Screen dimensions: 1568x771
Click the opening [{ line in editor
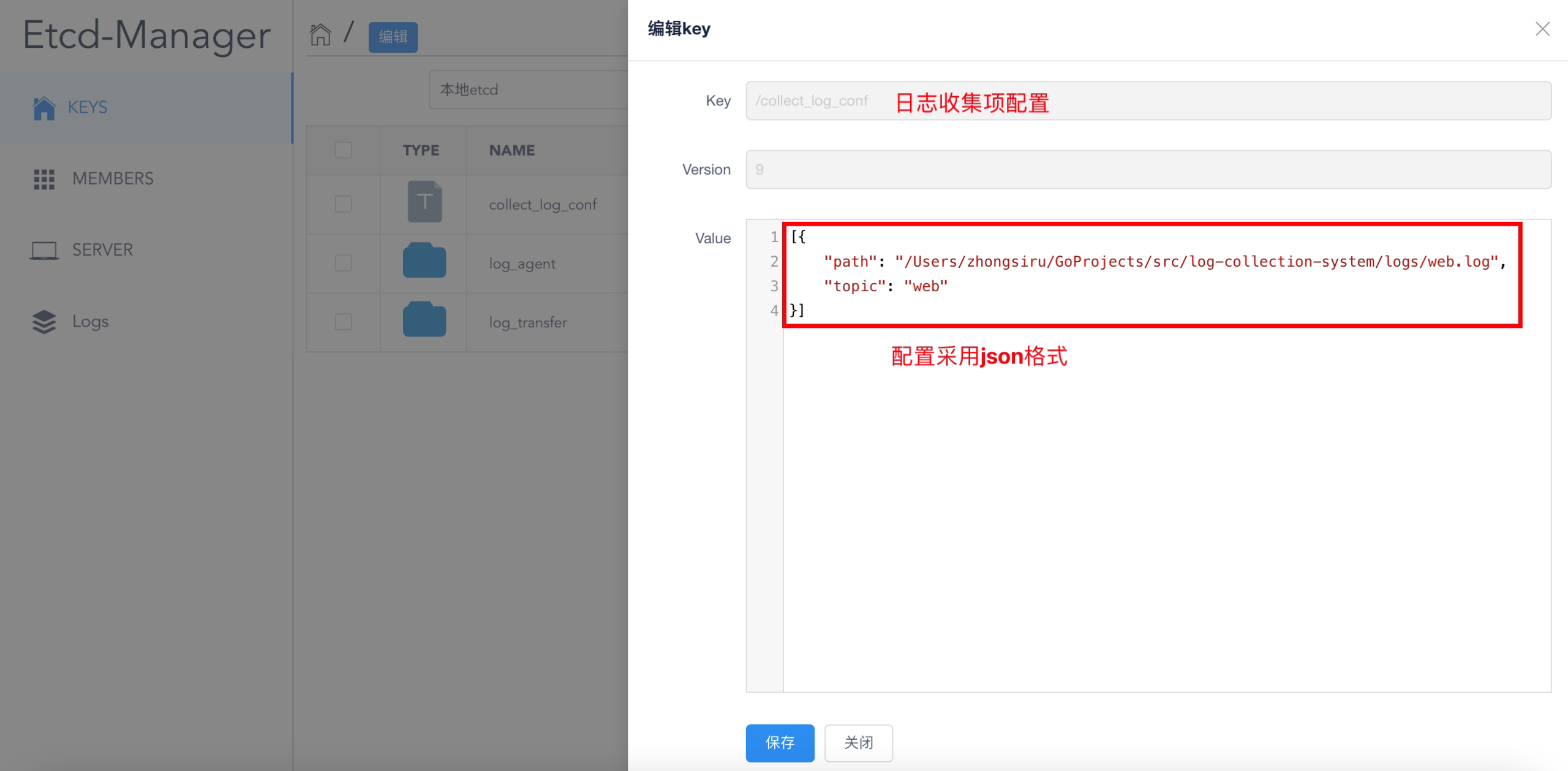pos(798,237)
